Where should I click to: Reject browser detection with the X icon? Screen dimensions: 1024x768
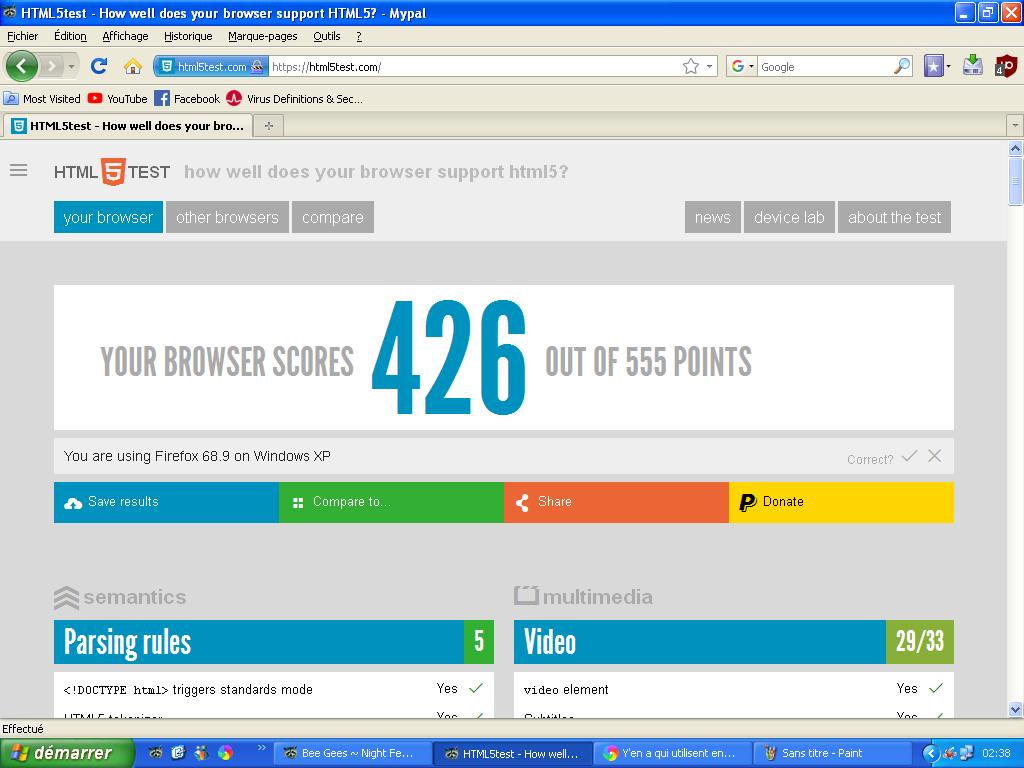point(935,456)
